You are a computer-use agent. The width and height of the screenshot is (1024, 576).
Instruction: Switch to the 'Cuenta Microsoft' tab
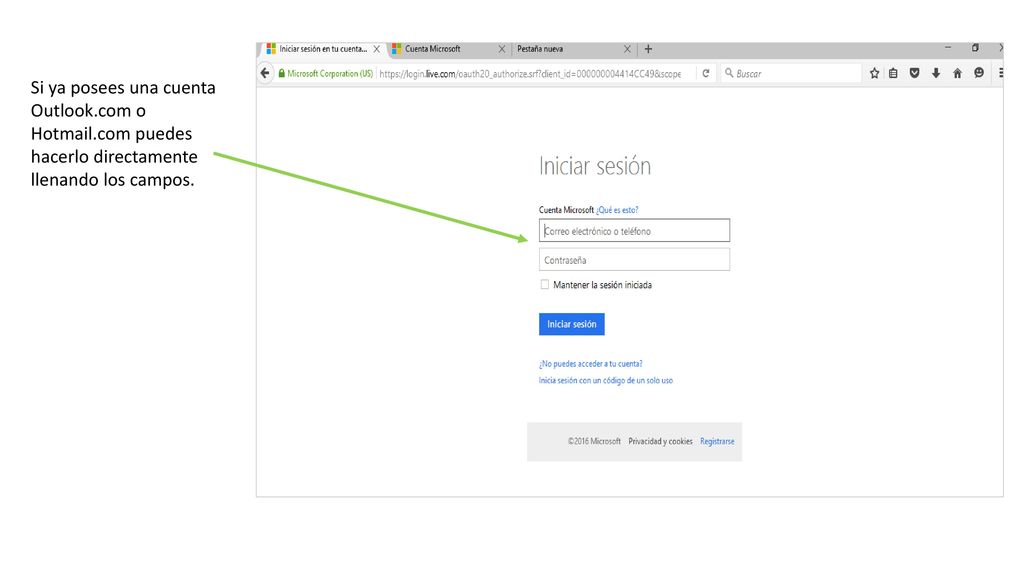click(432, 49)
